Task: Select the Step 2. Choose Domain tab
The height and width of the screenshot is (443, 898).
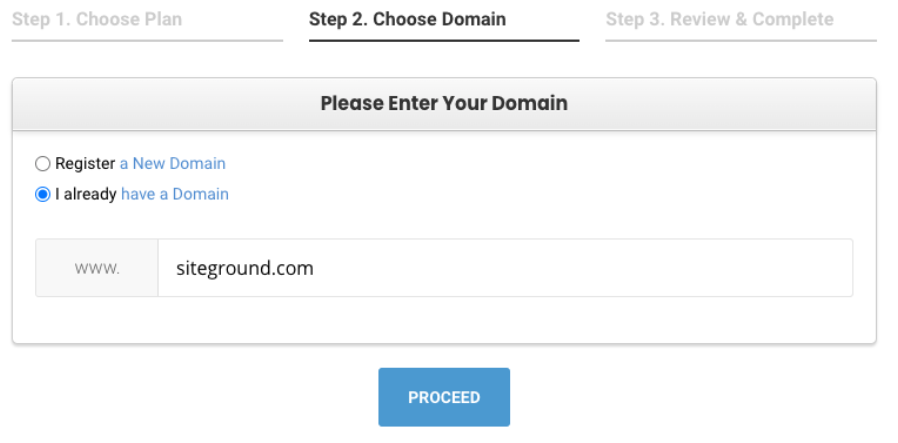Action: 407,20
